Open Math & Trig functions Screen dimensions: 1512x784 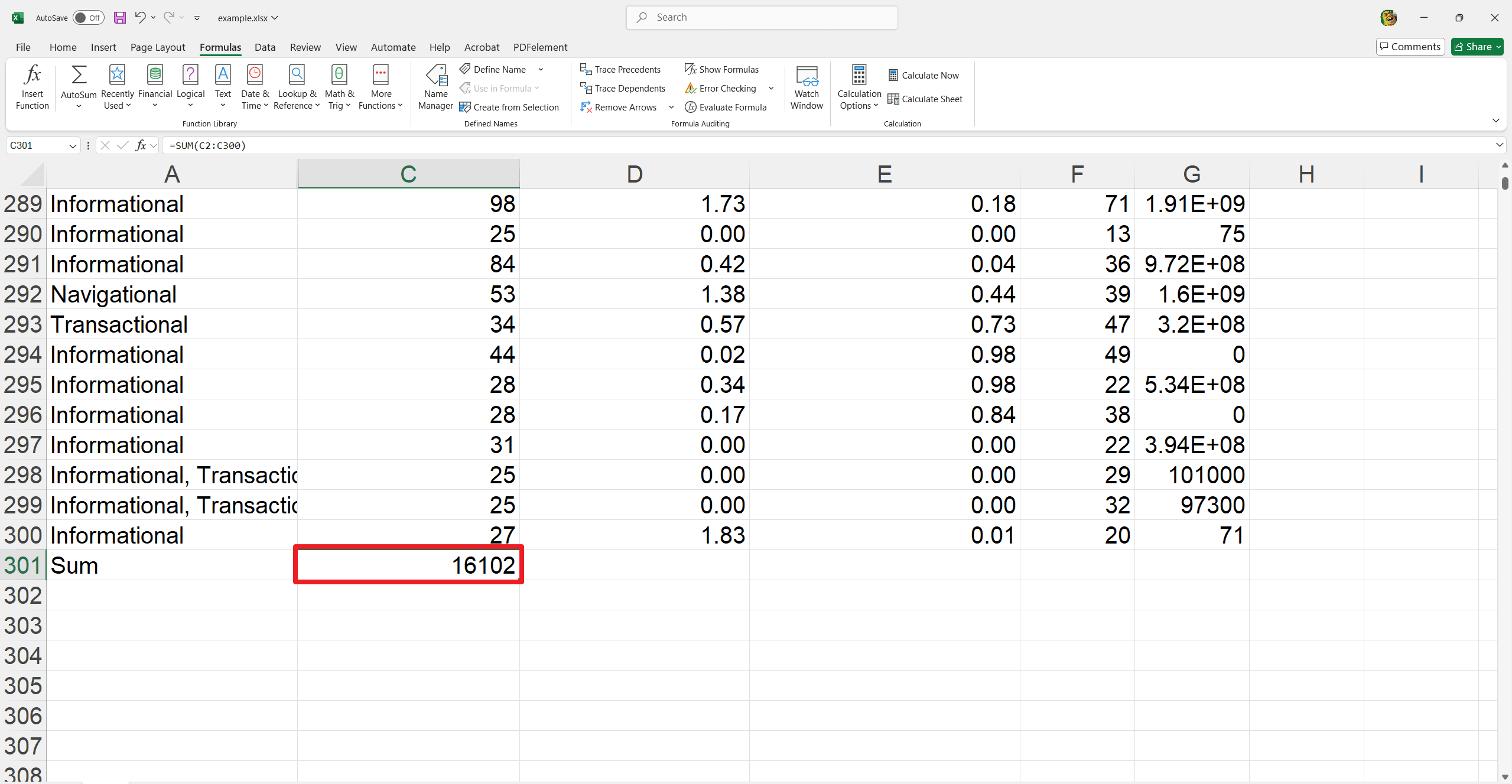coord(339,87)
